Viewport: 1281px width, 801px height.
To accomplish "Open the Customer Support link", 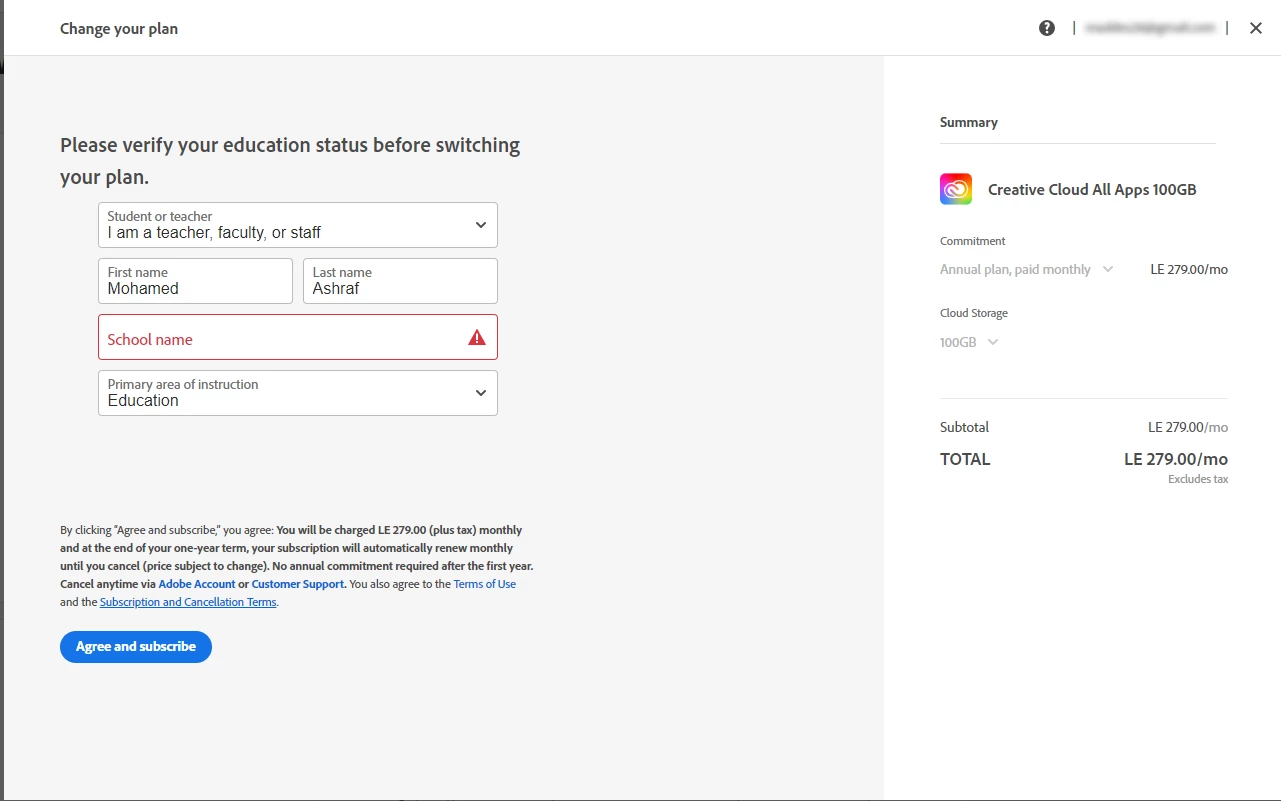I will pos(298,584).
